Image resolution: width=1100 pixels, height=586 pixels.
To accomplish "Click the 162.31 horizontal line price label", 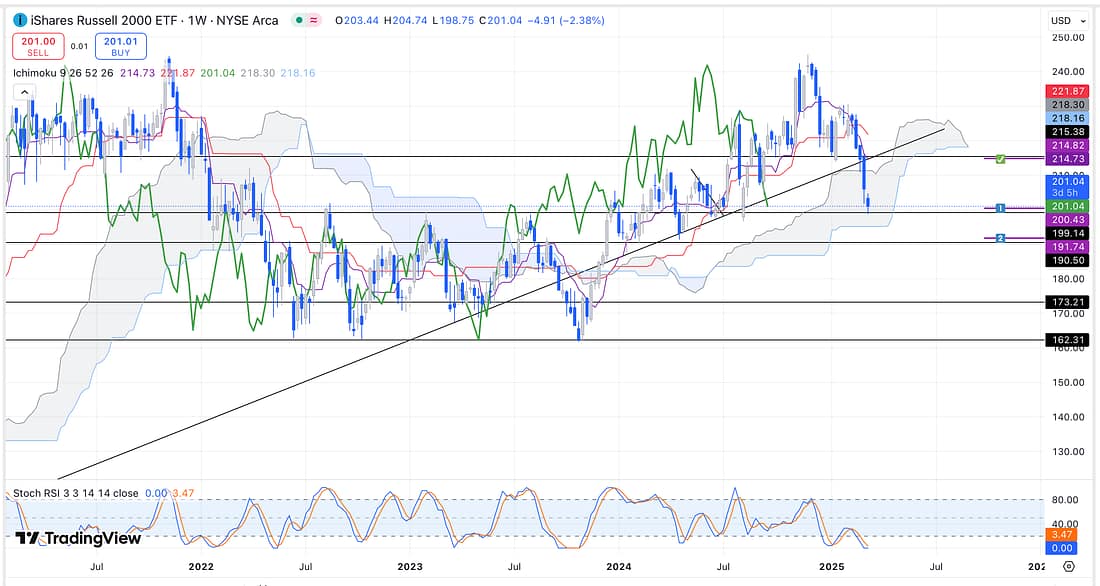I will tap(1067, 340).
